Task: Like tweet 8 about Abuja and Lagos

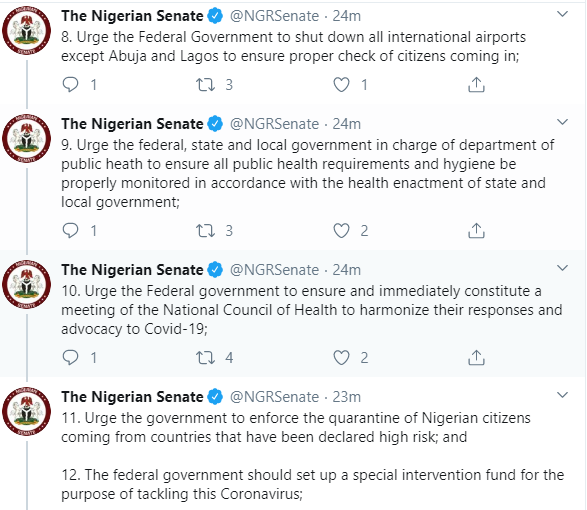Action: coord(341,85)
